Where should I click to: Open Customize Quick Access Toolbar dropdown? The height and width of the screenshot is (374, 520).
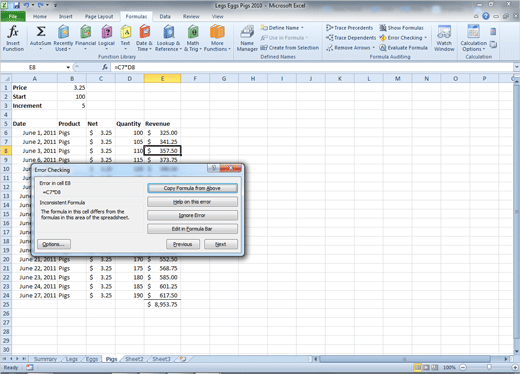pyautogui.click(x=55, y=5)
